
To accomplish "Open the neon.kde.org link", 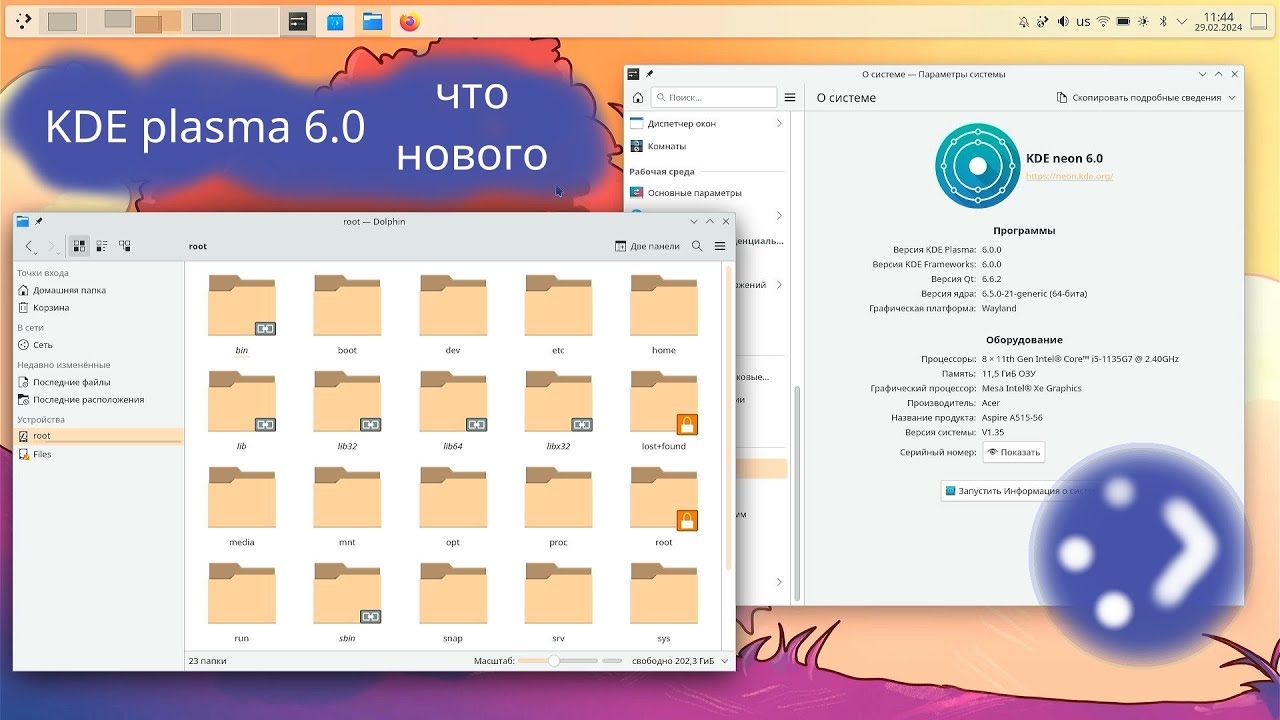I will click(1069, 176).
